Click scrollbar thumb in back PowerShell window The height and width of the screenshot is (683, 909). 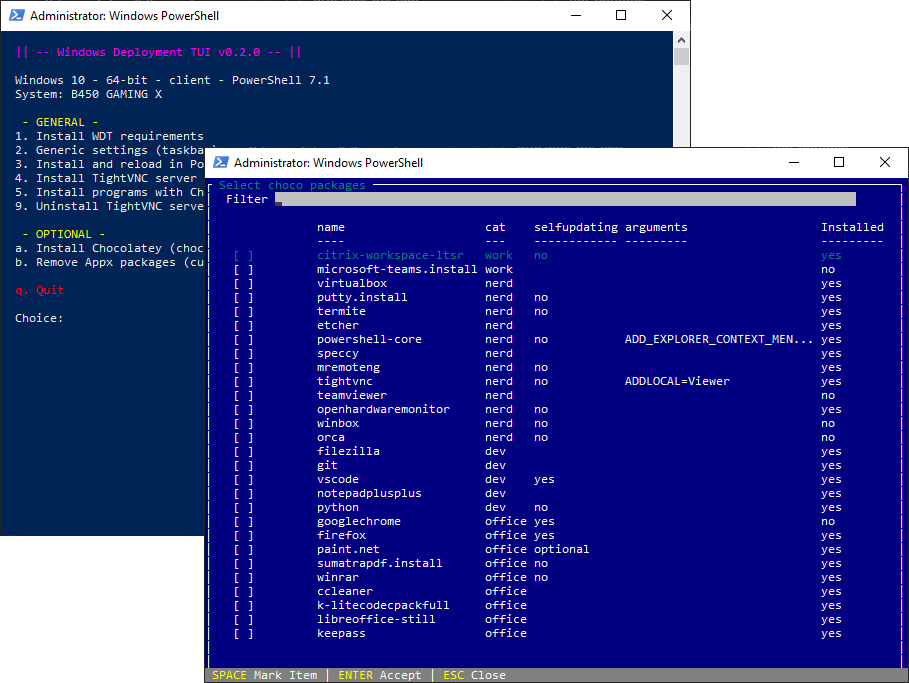point(681,57)
